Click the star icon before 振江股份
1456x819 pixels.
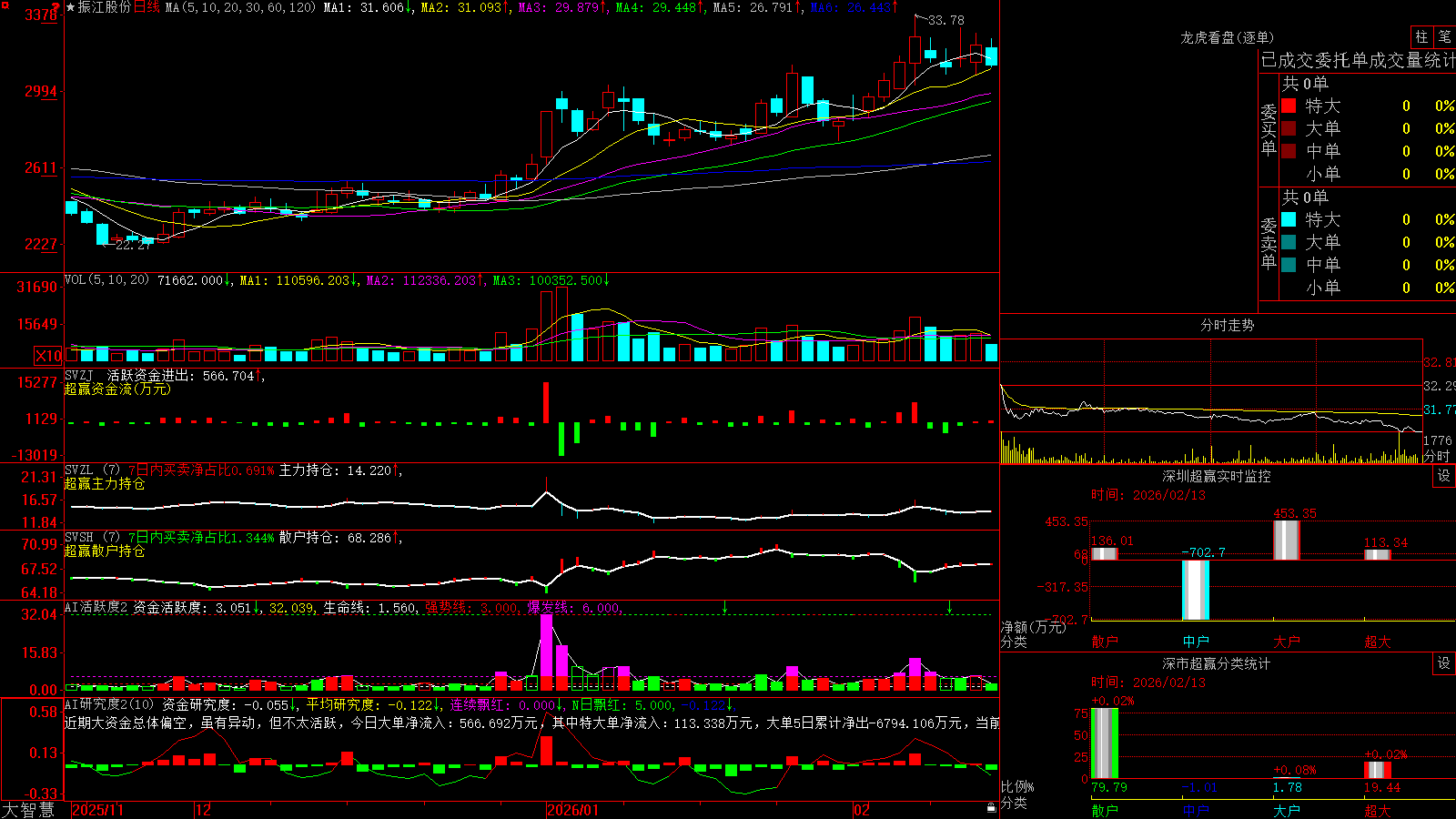point(71,7)
